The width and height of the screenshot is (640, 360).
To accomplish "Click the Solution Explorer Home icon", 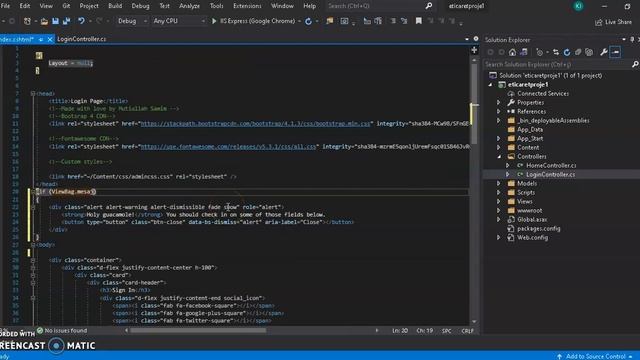I will [x=512, y=52].
